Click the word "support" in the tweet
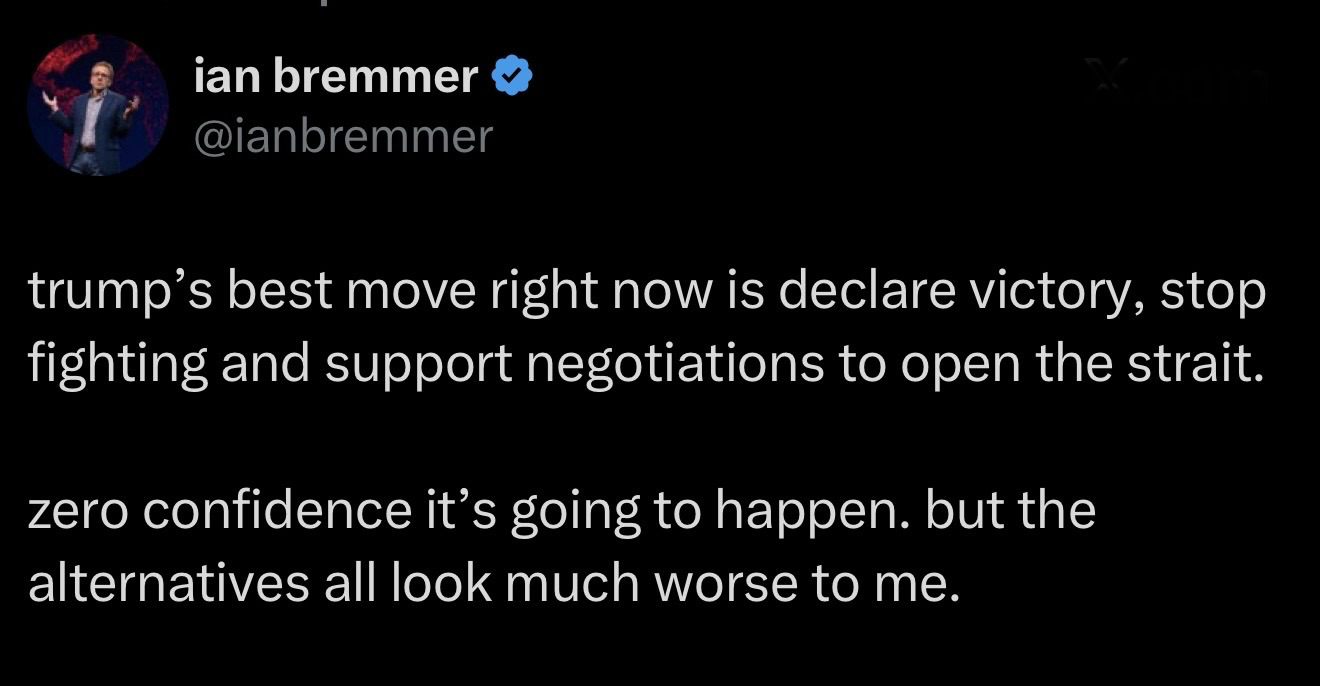This screenshot has width=1320, height=686. pos(417,366)
